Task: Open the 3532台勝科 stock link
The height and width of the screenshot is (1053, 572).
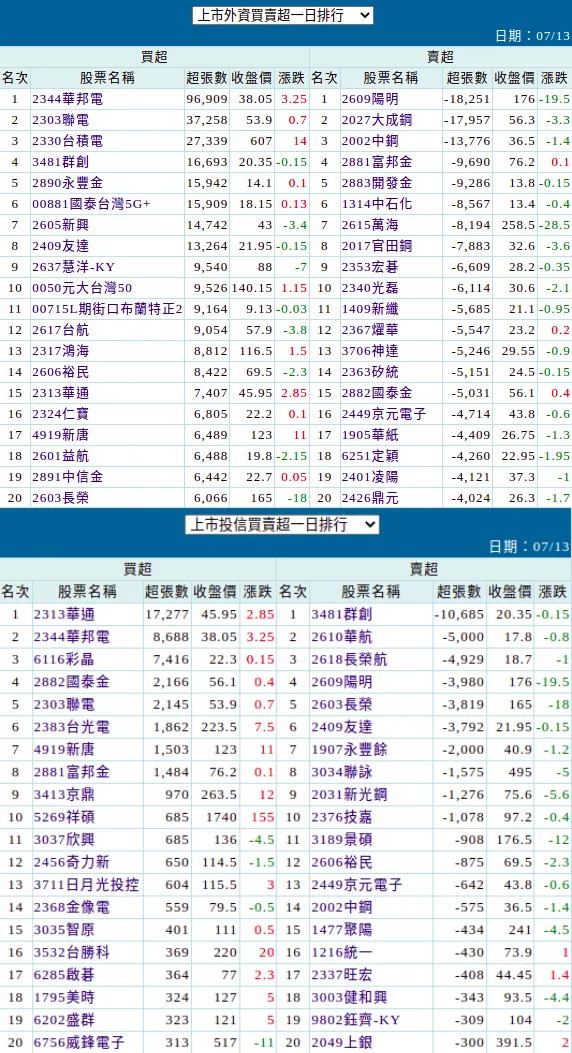Action: tap(72, 952)
